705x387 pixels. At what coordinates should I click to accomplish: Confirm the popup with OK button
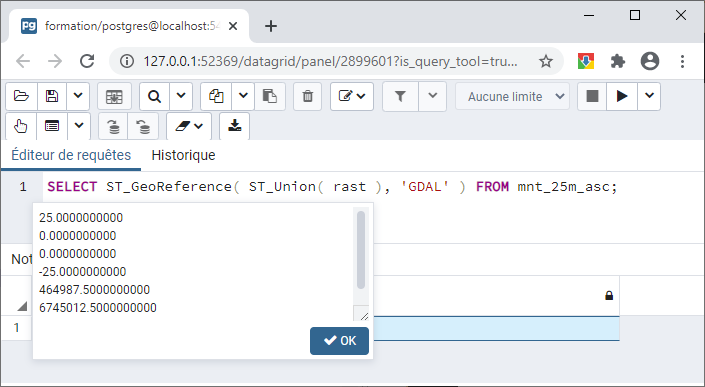pos(339,341)
